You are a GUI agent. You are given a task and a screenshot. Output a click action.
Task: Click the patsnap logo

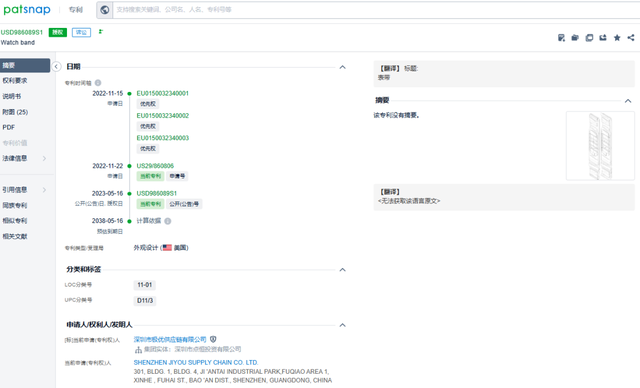point(27,9)
